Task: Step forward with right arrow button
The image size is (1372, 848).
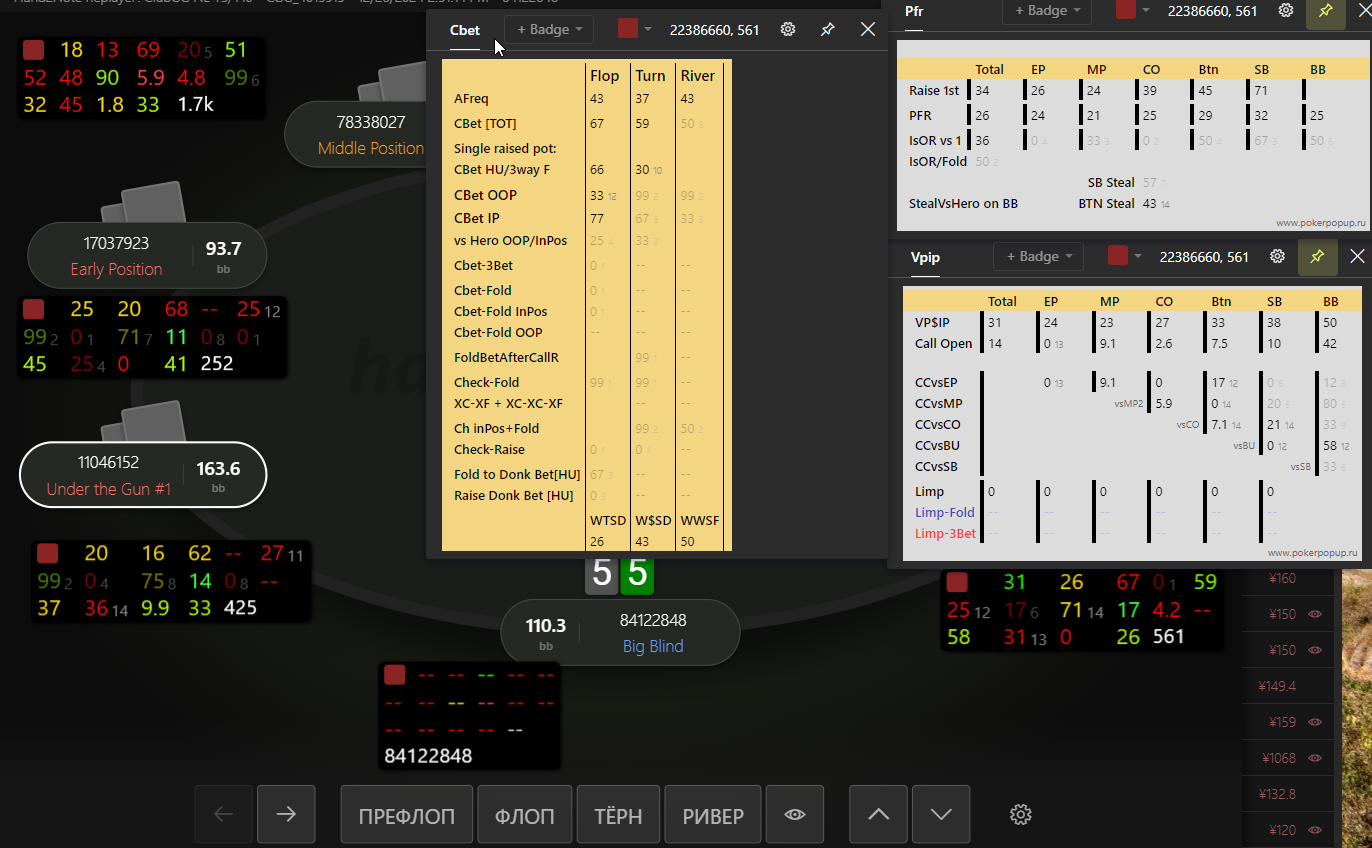Action: pyautogui.click(x=286, y=814)
